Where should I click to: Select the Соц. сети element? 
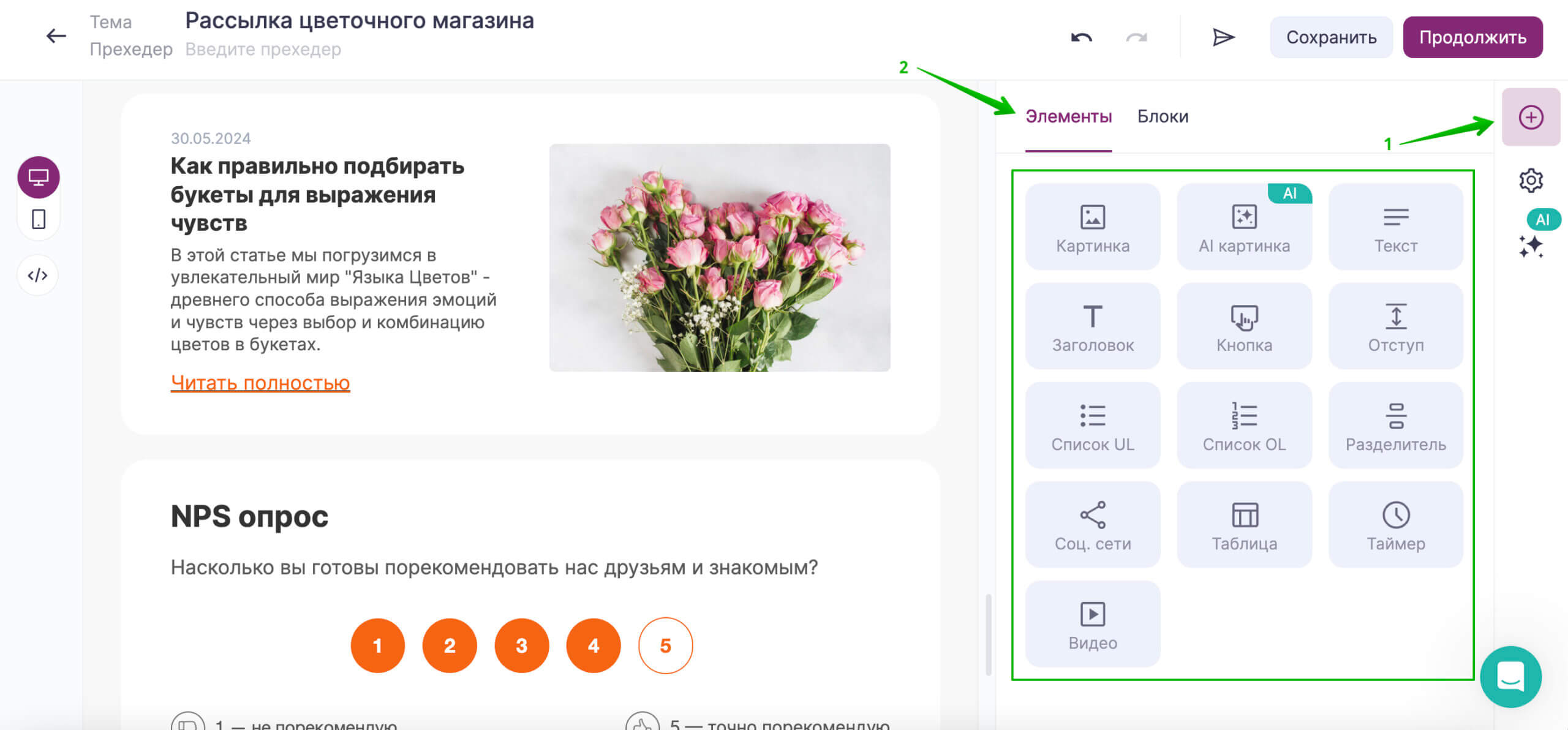(x=1092, y=524)
